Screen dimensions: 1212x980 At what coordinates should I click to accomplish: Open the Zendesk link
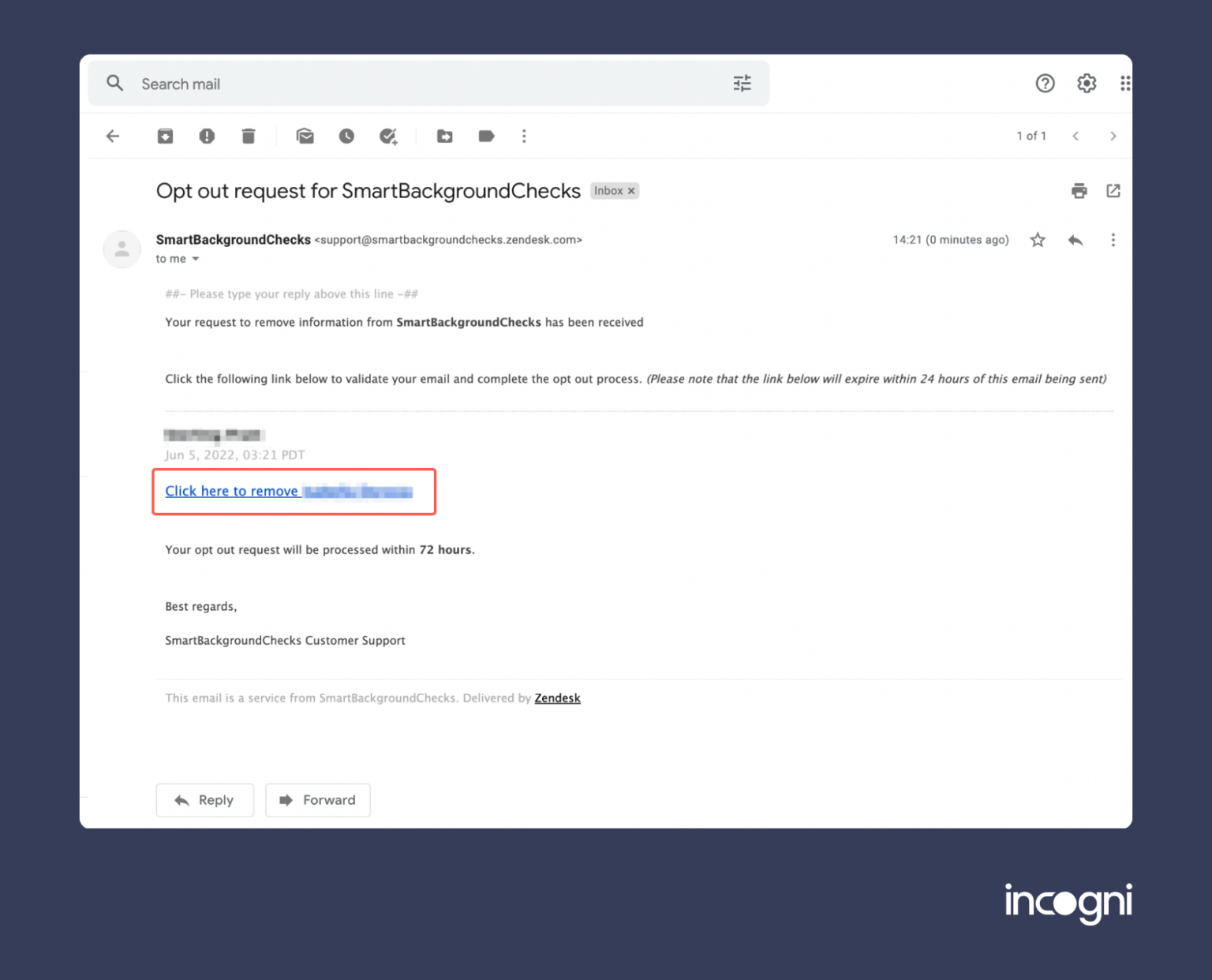[557, 698]
